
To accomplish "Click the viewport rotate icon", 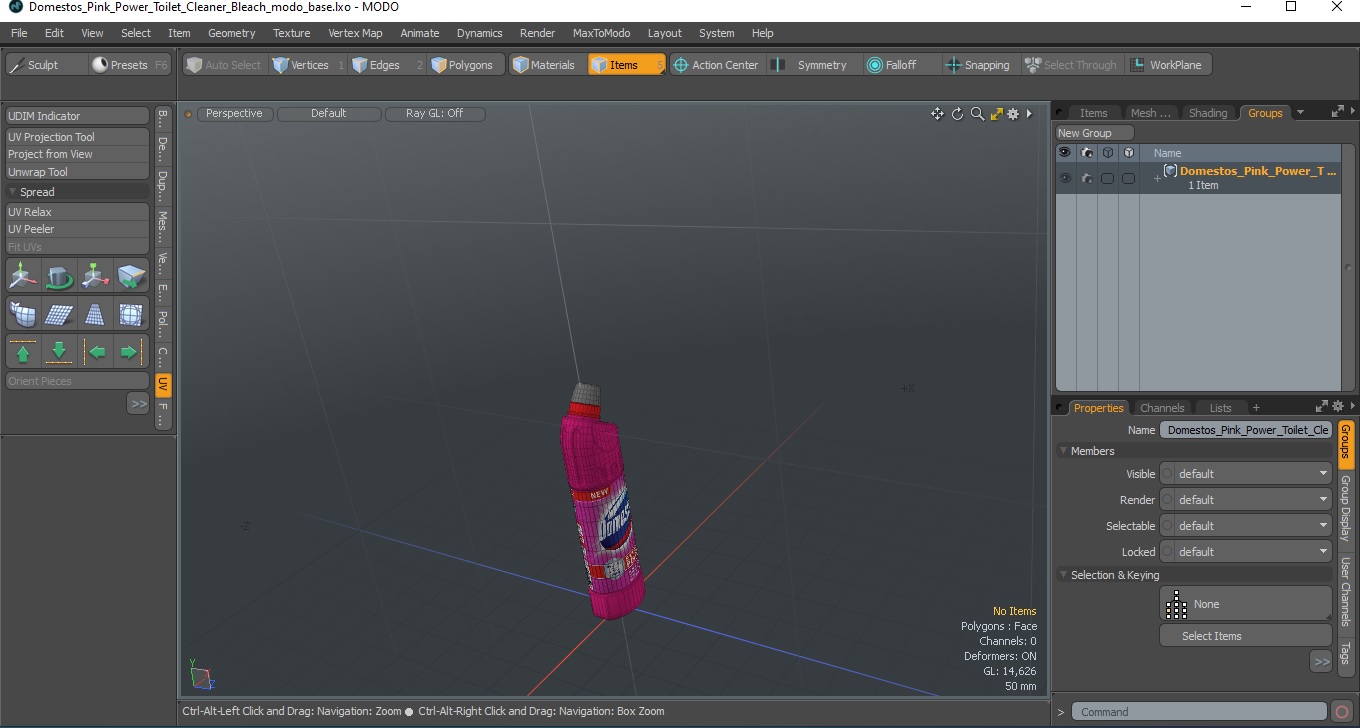I will click(957, 114).
